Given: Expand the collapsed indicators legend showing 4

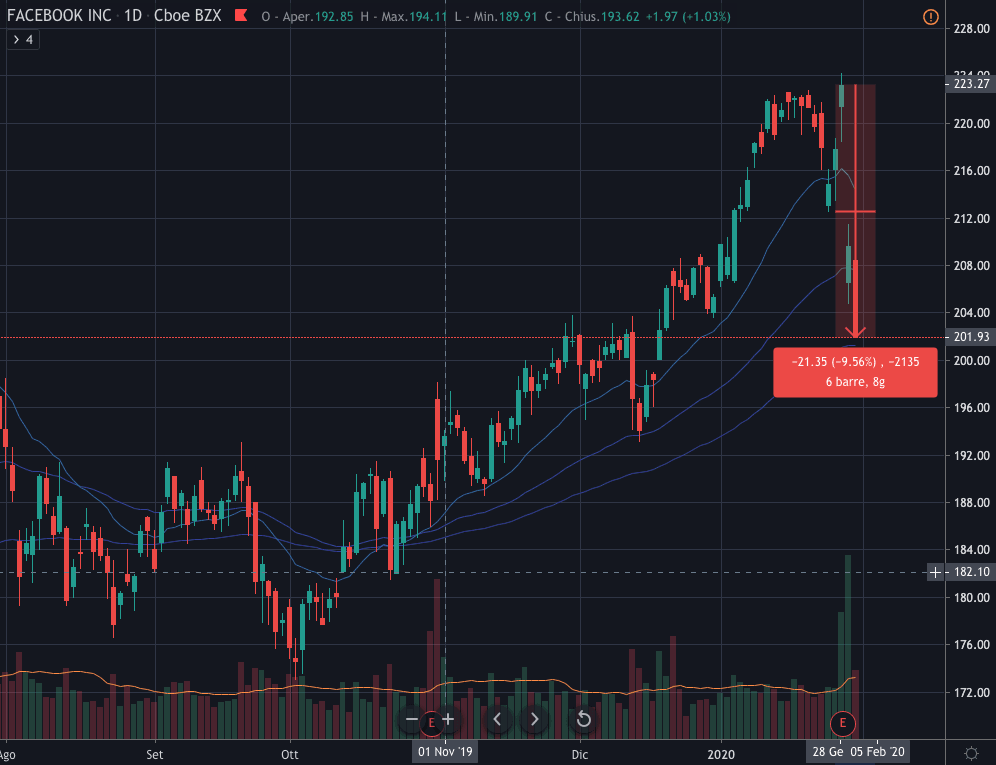Looking at the screenshot, I should pyautogui.click(x=23, y=40).
